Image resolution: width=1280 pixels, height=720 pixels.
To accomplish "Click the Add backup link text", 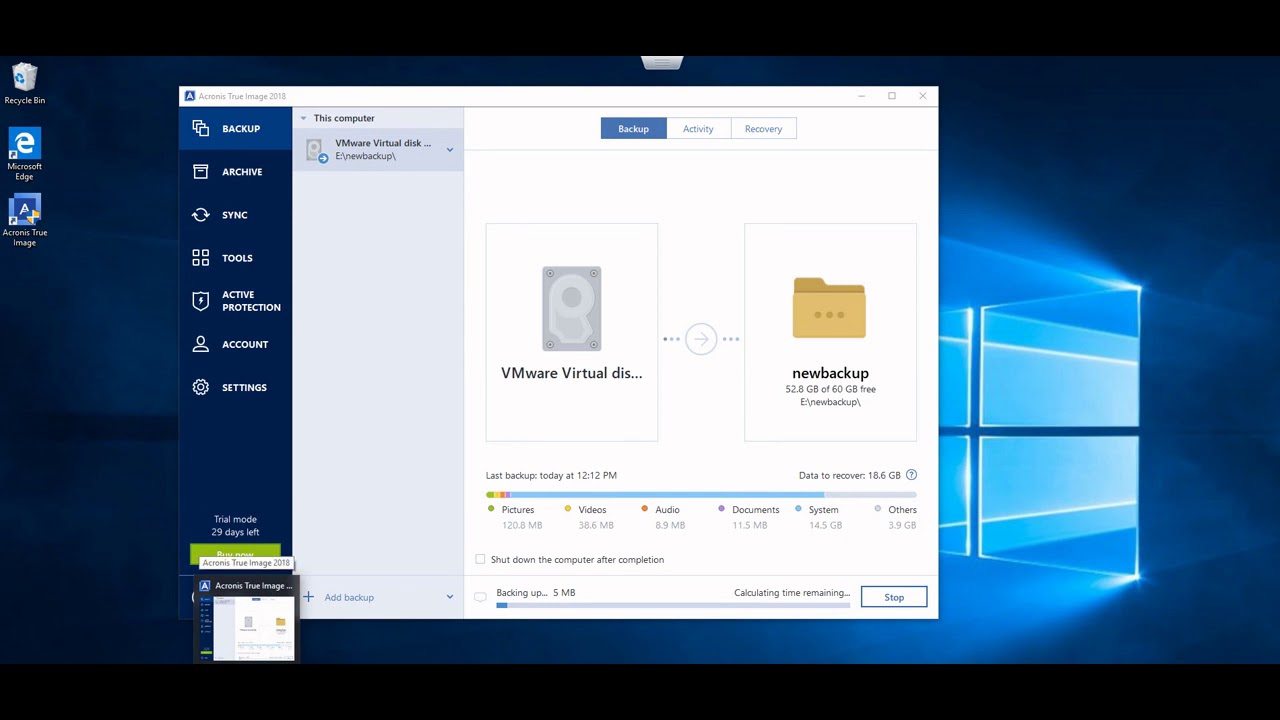I will point(349,597).
